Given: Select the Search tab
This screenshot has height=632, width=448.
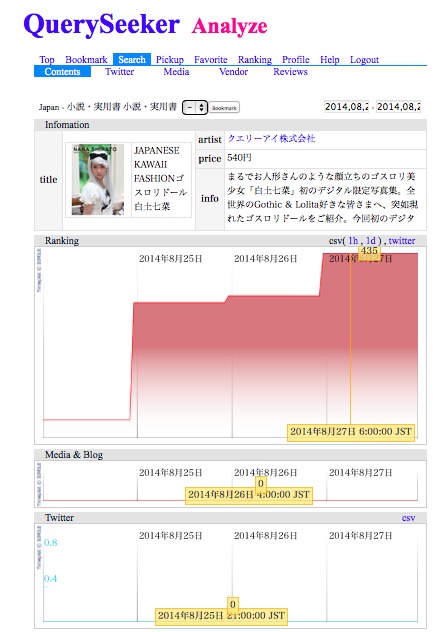Looking at the screenshot, I should pyautogui.click(x=132, y=59).
